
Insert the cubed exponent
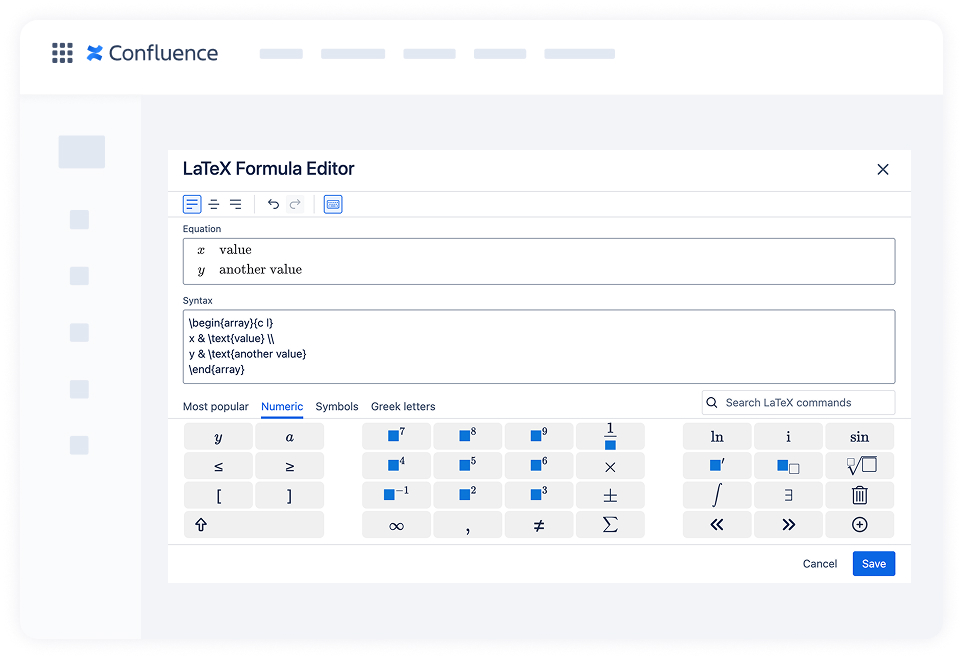pyautogui.click(x=539, y=496)
